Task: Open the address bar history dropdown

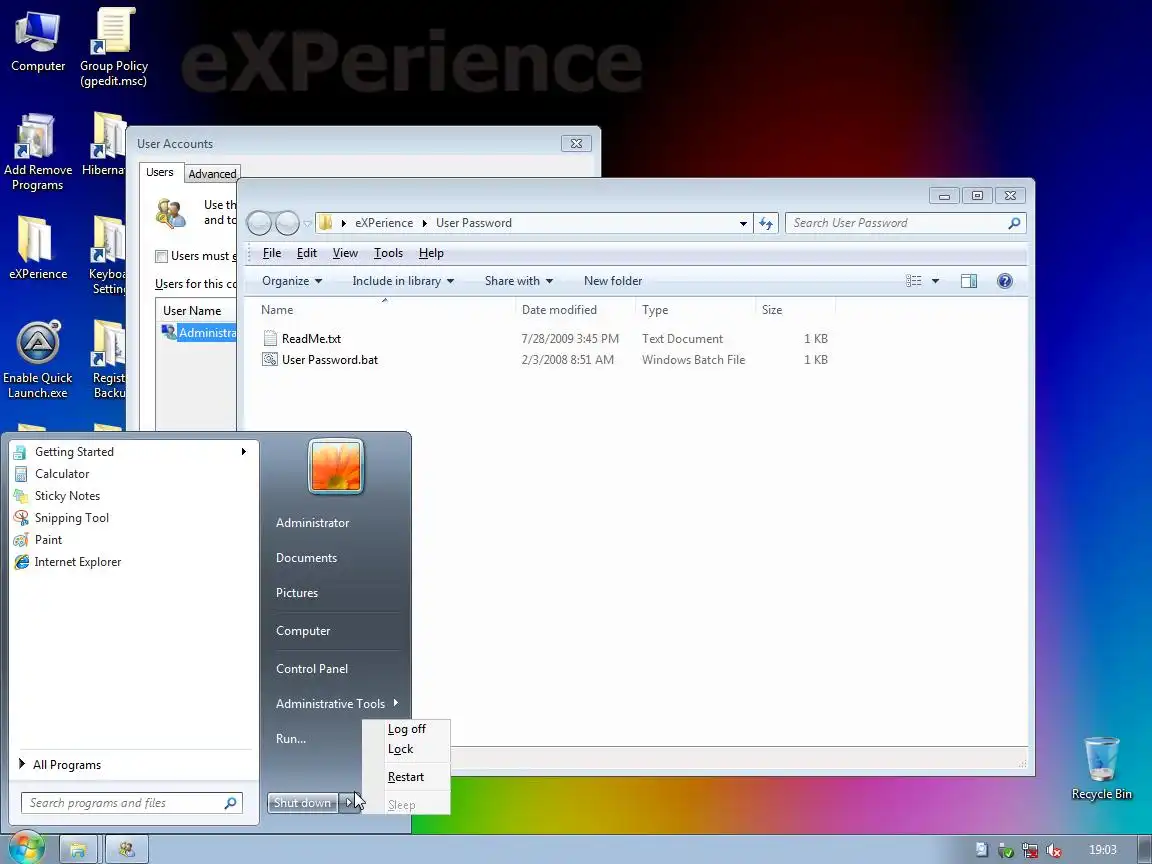Action: [x=743, y=223]
